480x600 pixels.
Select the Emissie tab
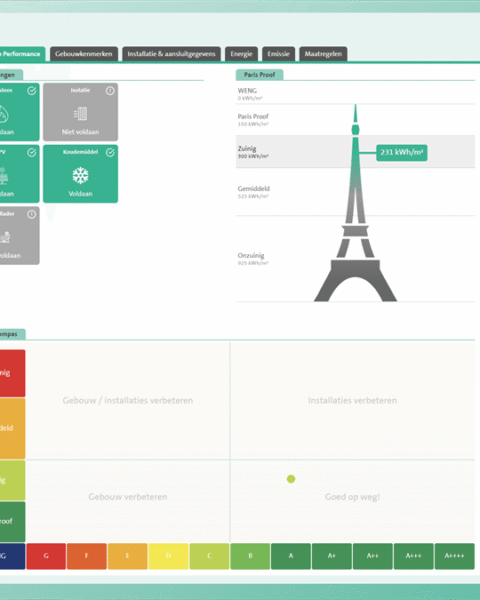278,54
